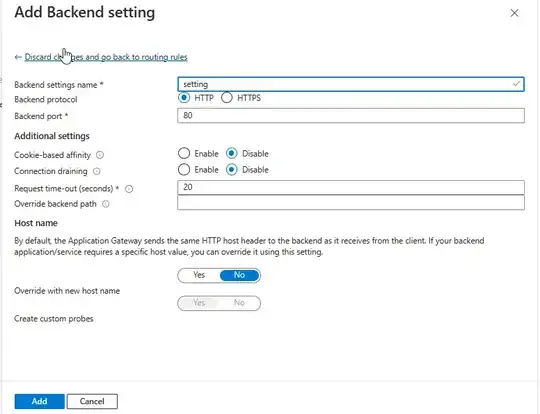The image size is (540, 414).
Task: Disable Connection draining
Action: pos(231,169)
